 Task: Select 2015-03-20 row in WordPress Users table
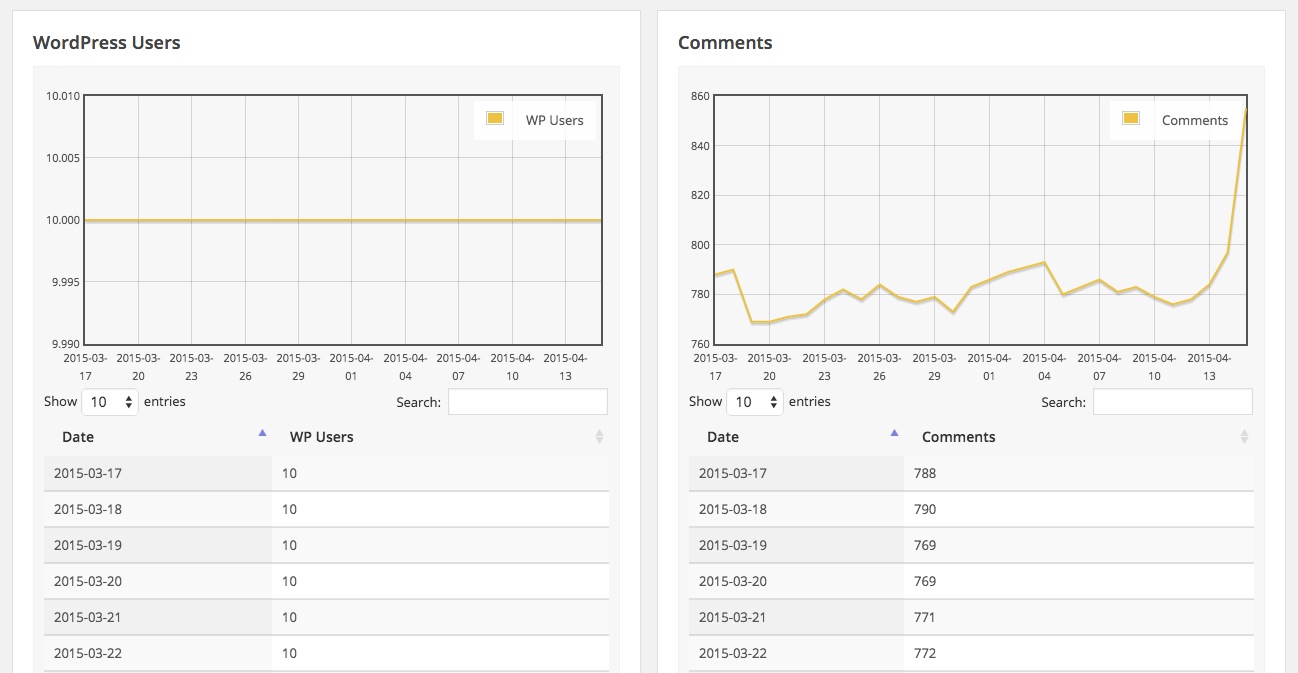(x=326, y=581)
